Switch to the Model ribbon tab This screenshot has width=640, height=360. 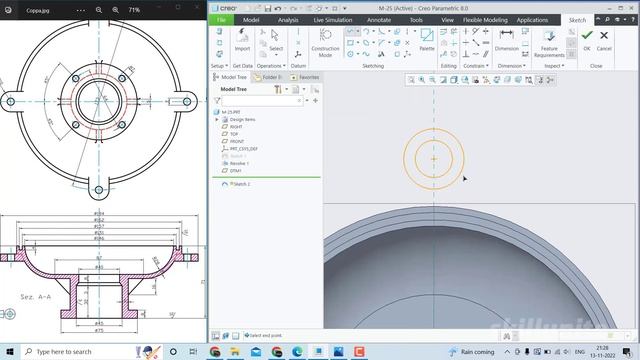coord(251,20)
